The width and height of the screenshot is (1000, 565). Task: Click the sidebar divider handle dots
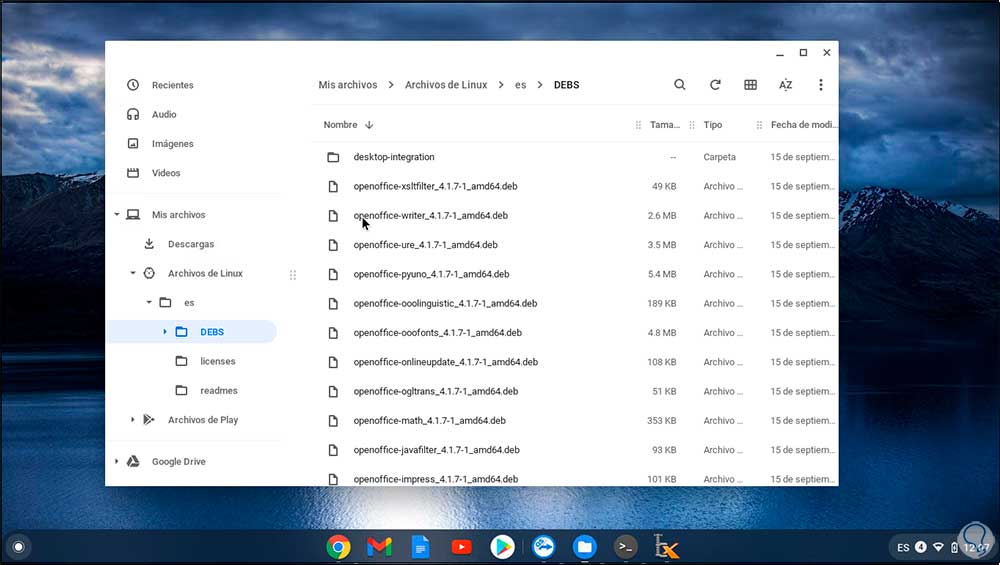pos(293,275)
